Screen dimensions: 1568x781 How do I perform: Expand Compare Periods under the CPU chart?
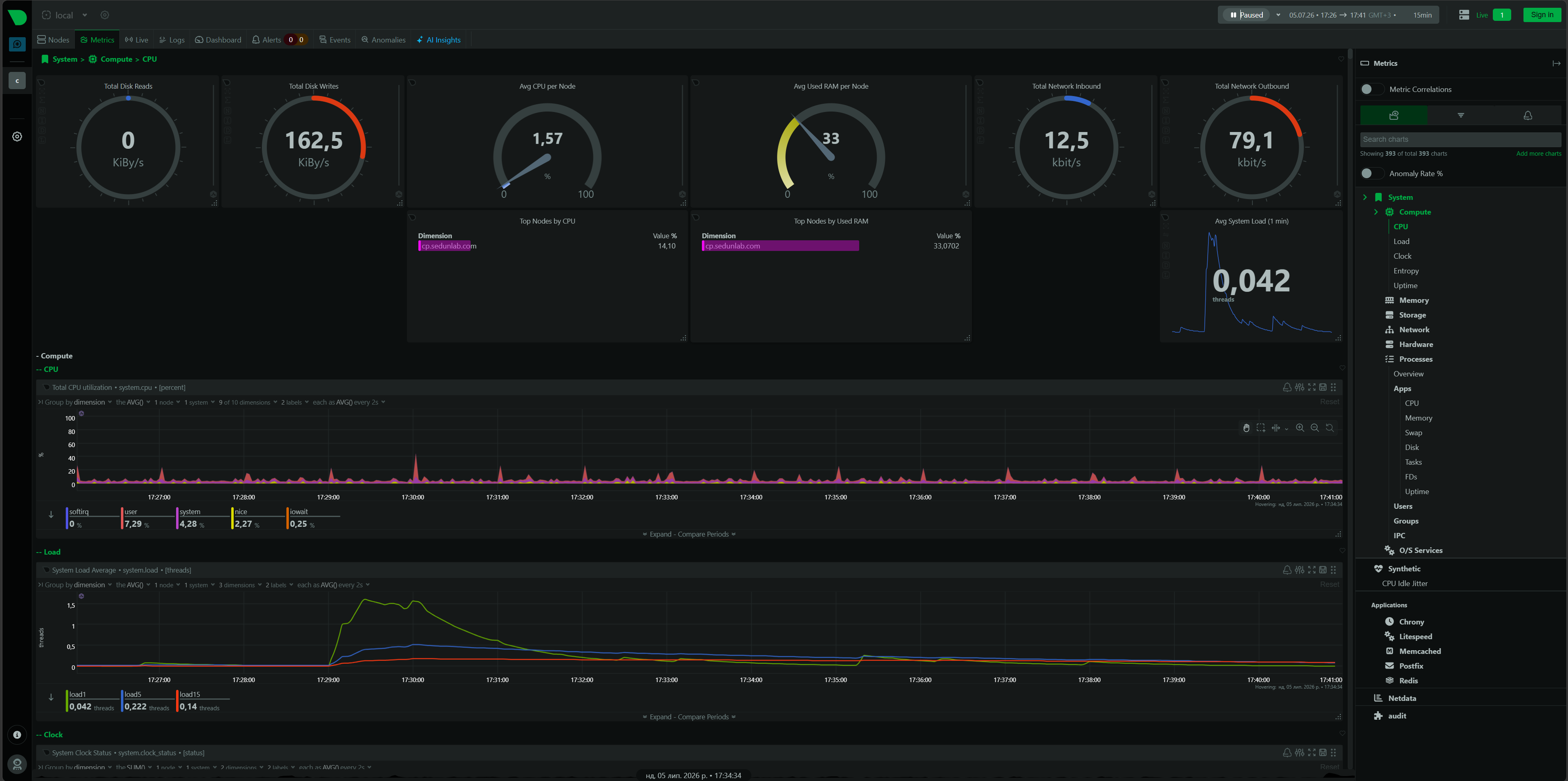(x=689, y=535)
